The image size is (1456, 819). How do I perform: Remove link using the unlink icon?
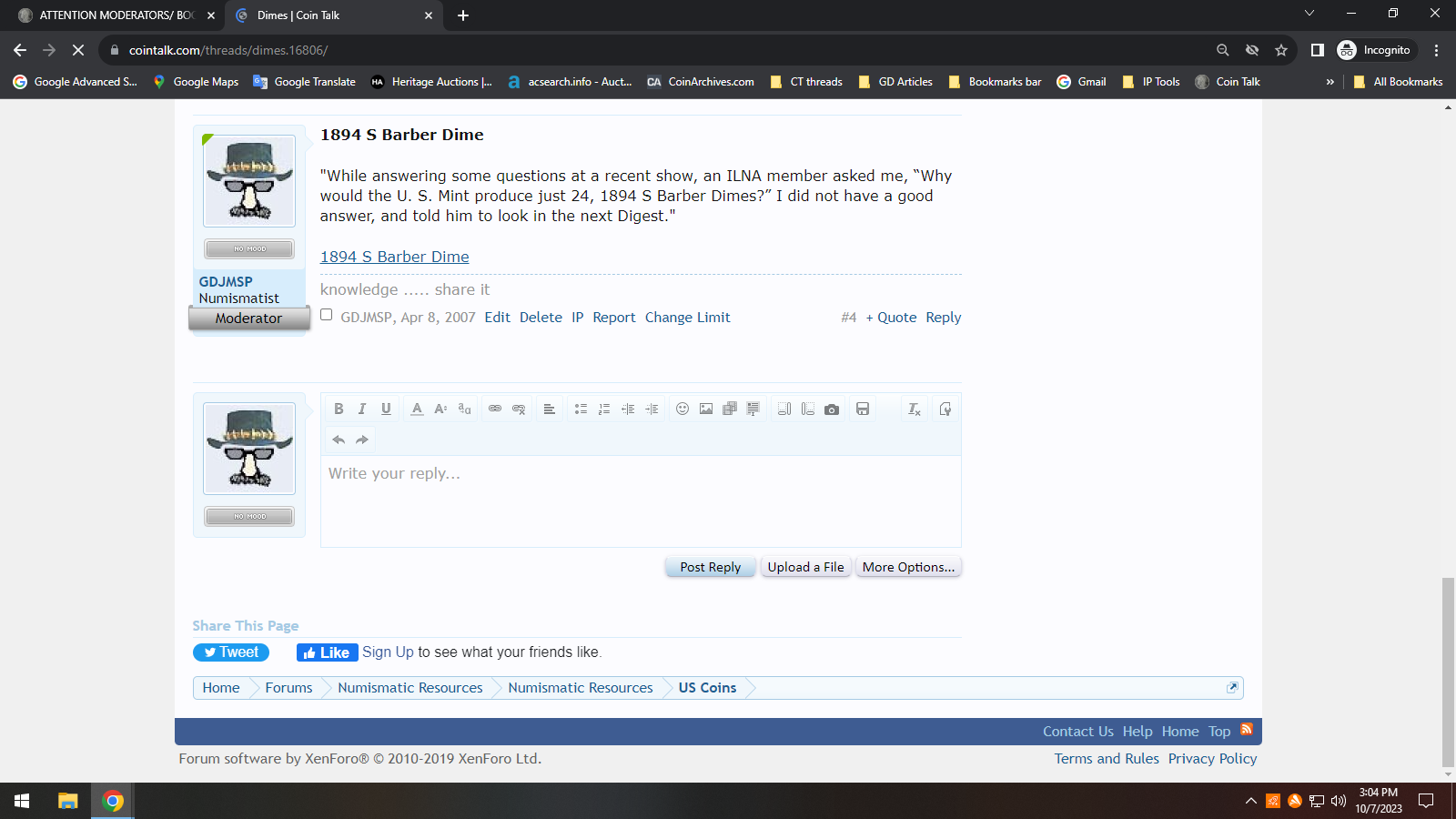click(x=519, y=409)
